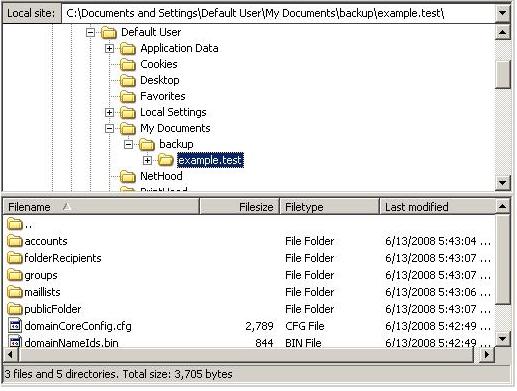Viewport: 517px width, 391px height.
Task: Select Desktop in the tree
Action: 160,80
